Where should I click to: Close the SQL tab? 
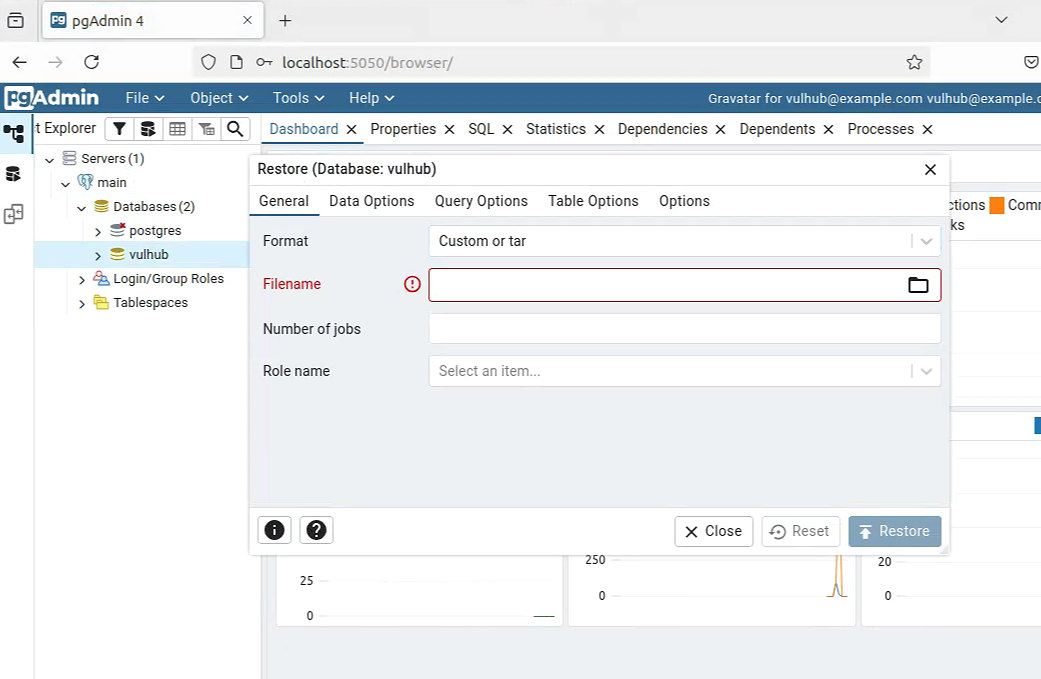coord(507,129)
